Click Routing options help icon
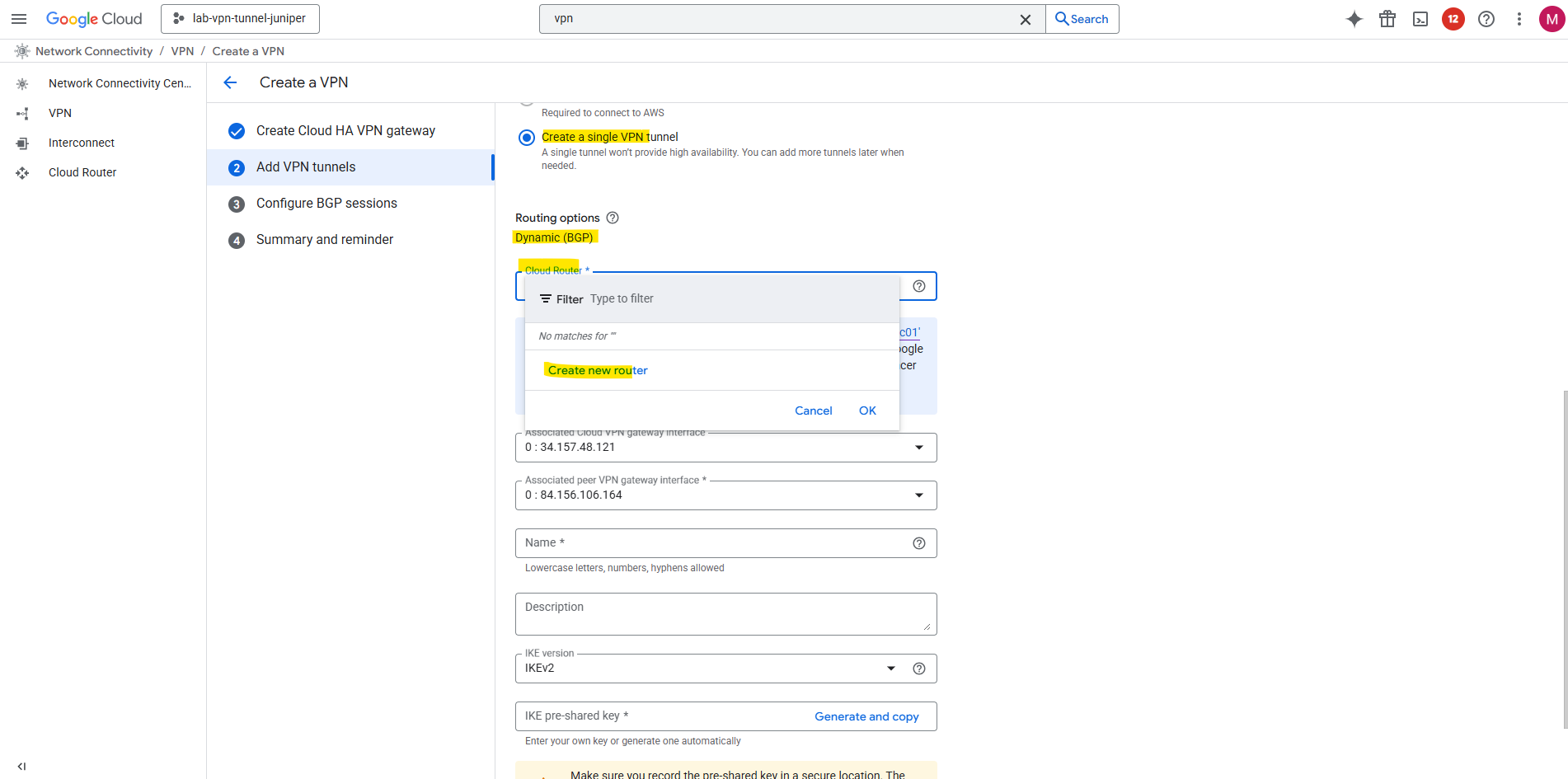Image resolution: width=1568 pixels, height=779 pixels. tap(613, 218)
